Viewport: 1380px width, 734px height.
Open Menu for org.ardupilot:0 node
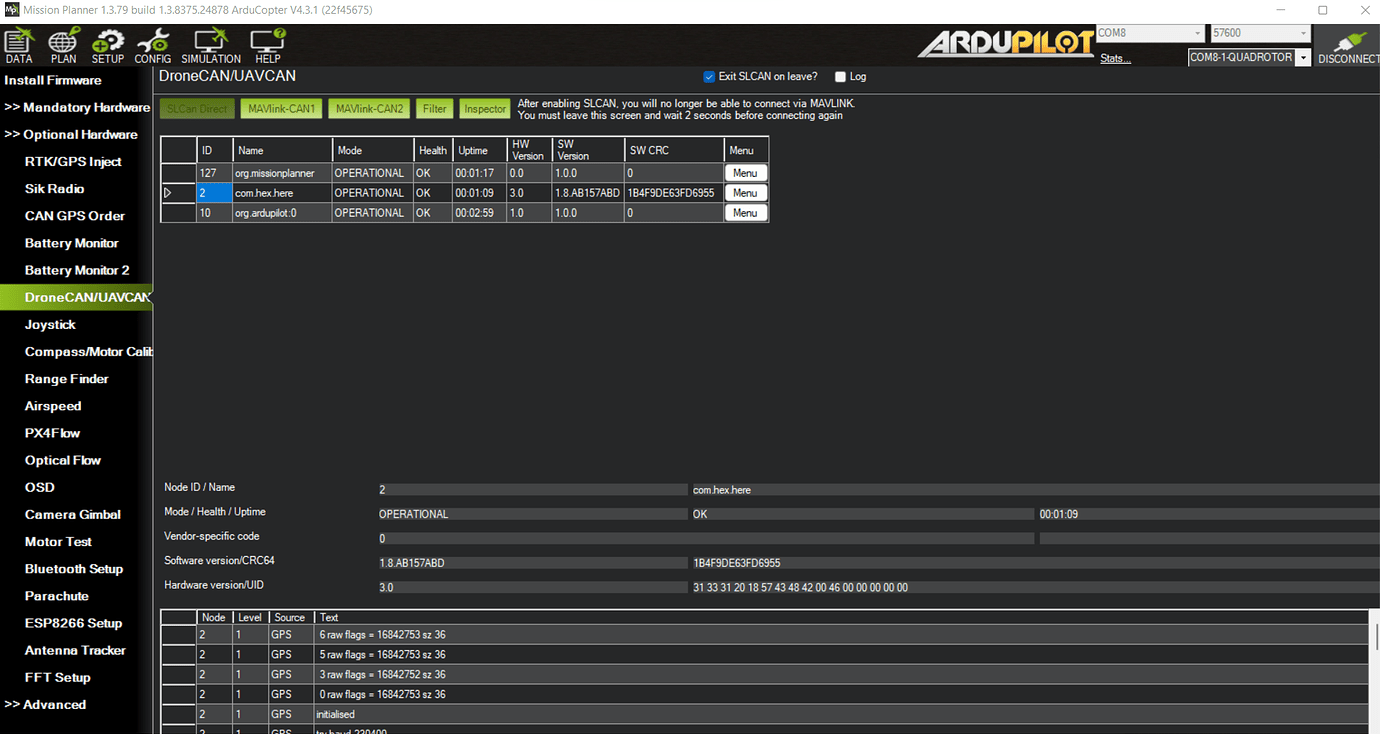(745, 213)
